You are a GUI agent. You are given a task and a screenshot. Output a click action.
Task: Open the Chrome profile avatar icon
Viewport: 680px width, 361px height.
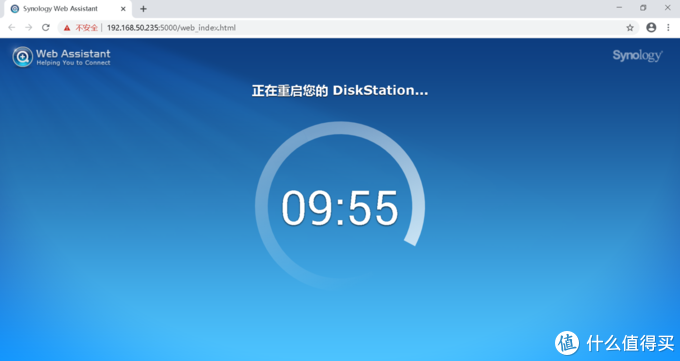point(651,27)
